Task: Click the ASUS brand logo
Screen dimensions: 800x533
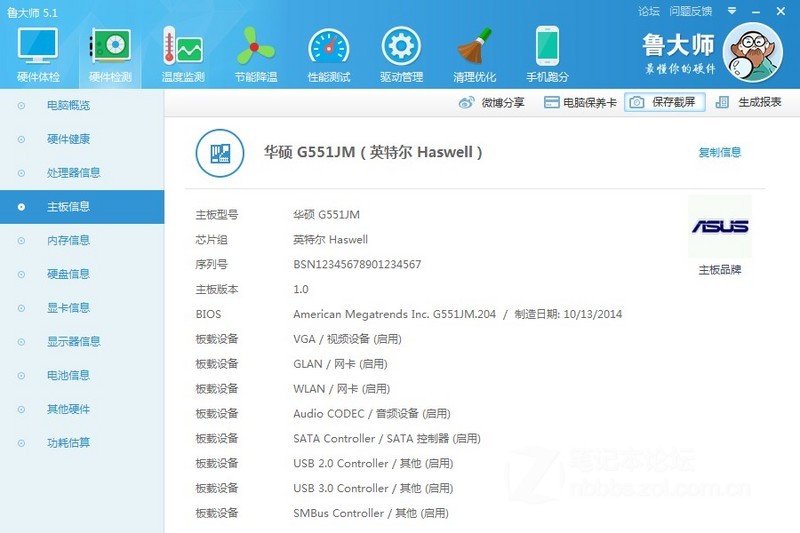Action: (720, 226)
